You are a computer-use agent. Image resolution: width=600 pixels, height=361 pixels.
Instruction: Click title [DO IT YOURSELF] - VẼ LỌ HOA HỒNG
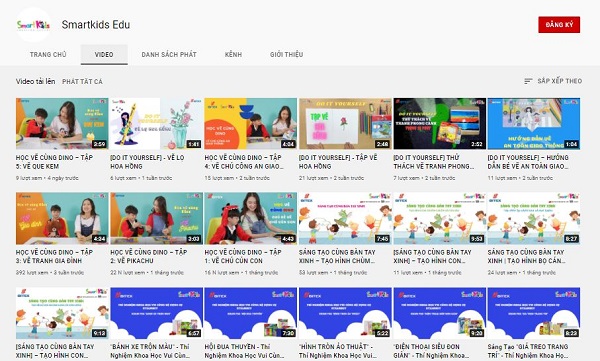pyautogui.click(x=147, y=162)
